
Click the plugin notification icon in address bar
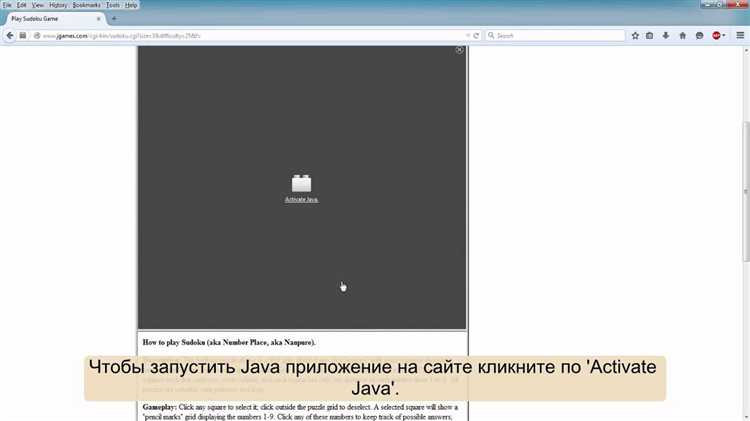point(22,35)
